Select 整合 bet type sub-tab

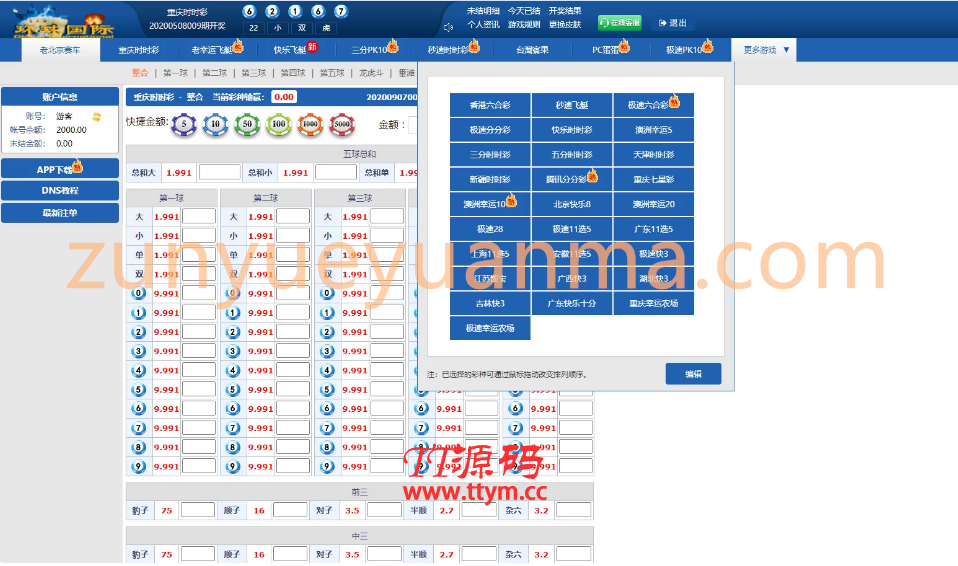(140, 73)
